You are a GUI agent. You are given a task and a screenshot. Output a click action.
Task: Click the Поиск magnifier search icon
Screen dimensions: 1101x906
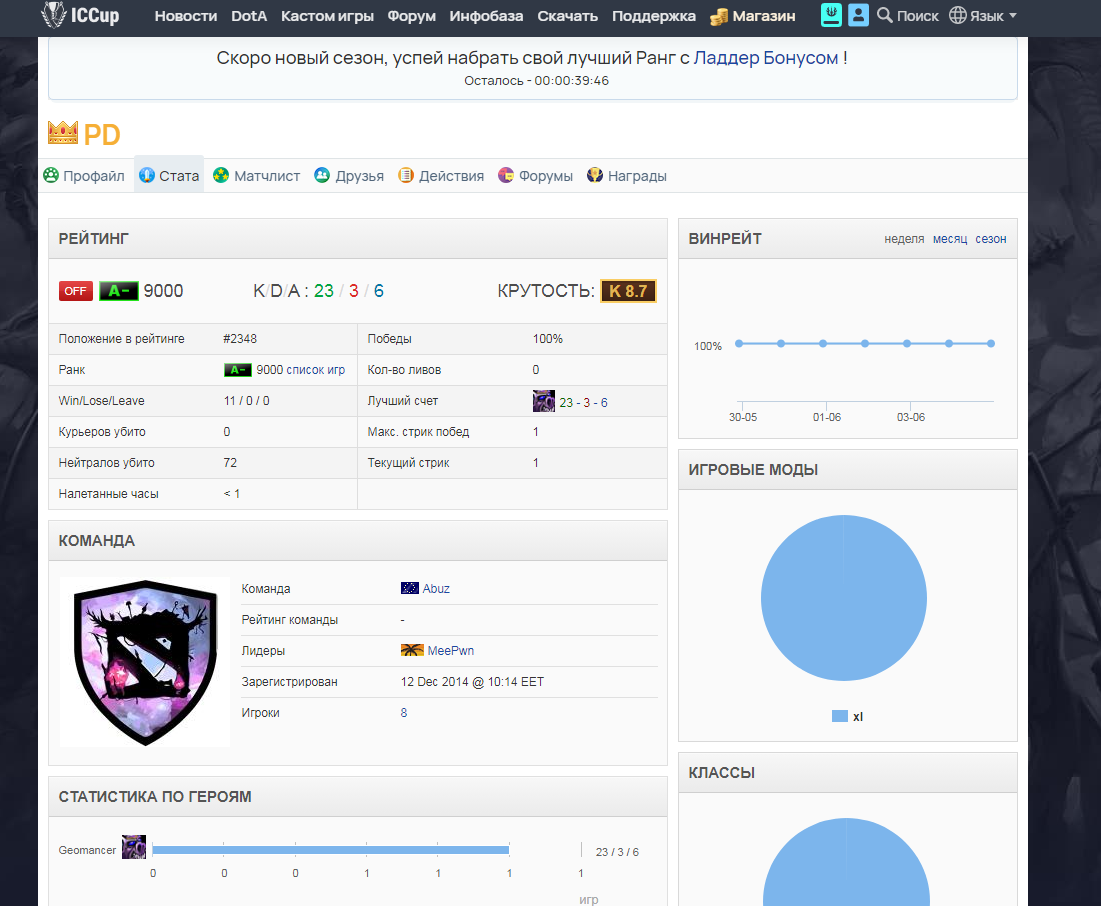point(885,15)
